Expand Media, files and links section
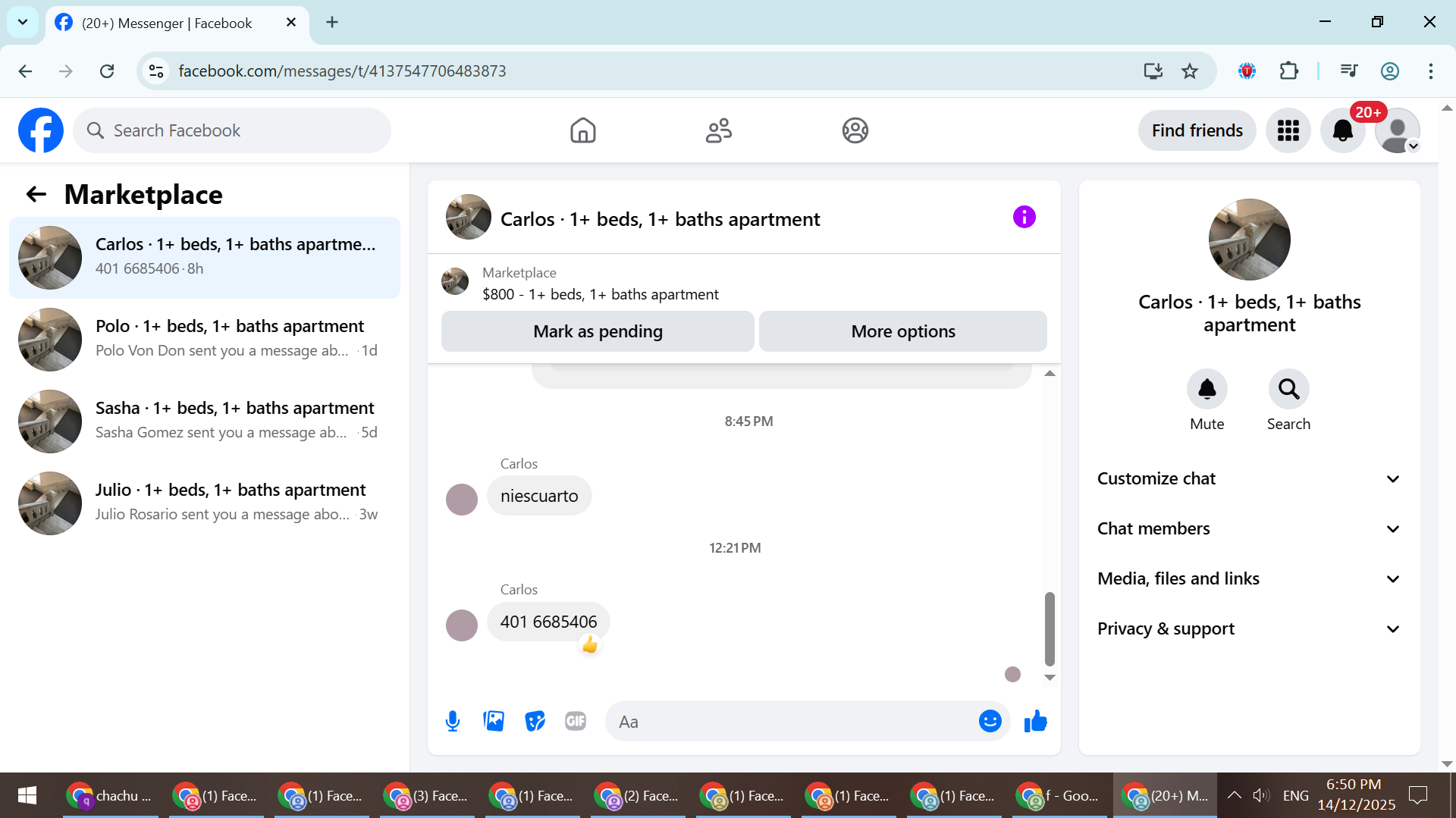Image resolution: width=1456 pixels, height=818 pixels. 1249,578
